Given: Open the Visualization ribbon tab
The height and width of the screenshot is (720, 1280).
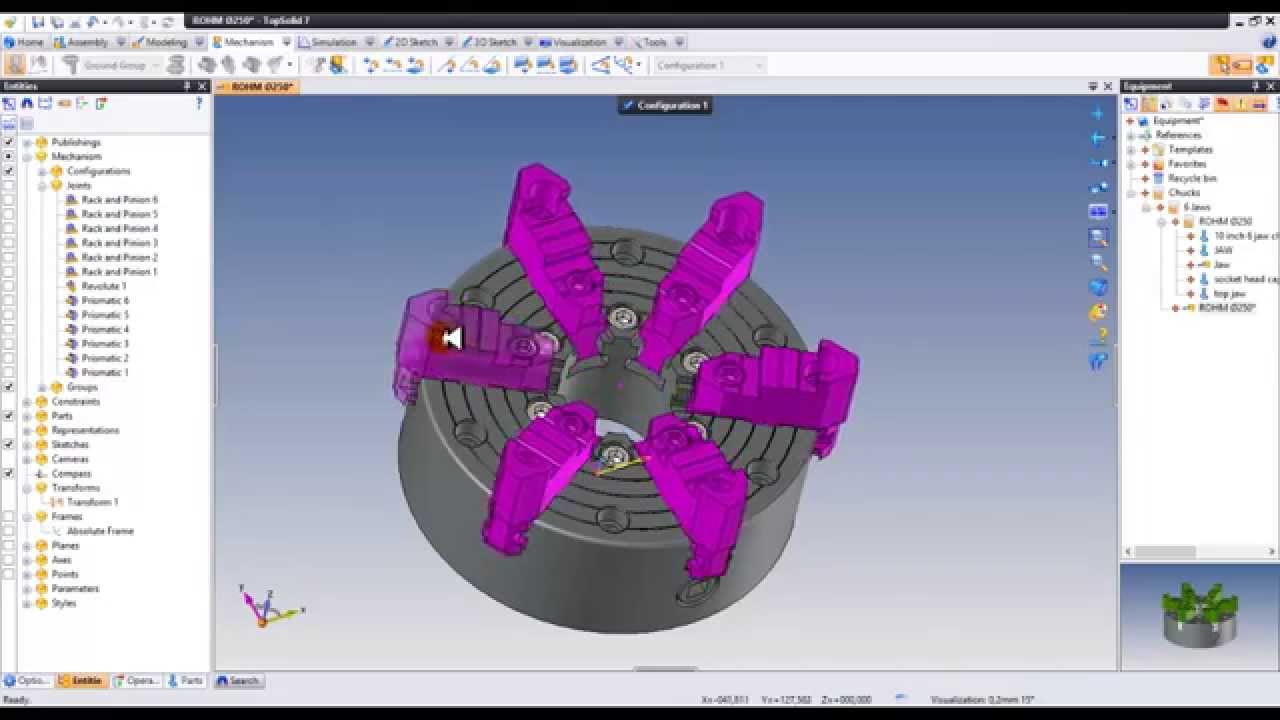Looking at the screenshot, I should (x=573, y=42).
